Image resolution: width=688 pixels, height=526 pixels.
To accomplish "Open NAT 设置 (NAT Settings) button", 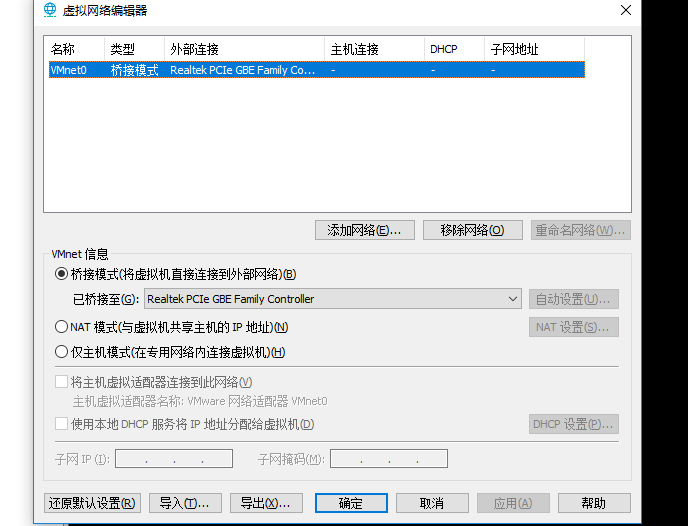I will 573,327.
